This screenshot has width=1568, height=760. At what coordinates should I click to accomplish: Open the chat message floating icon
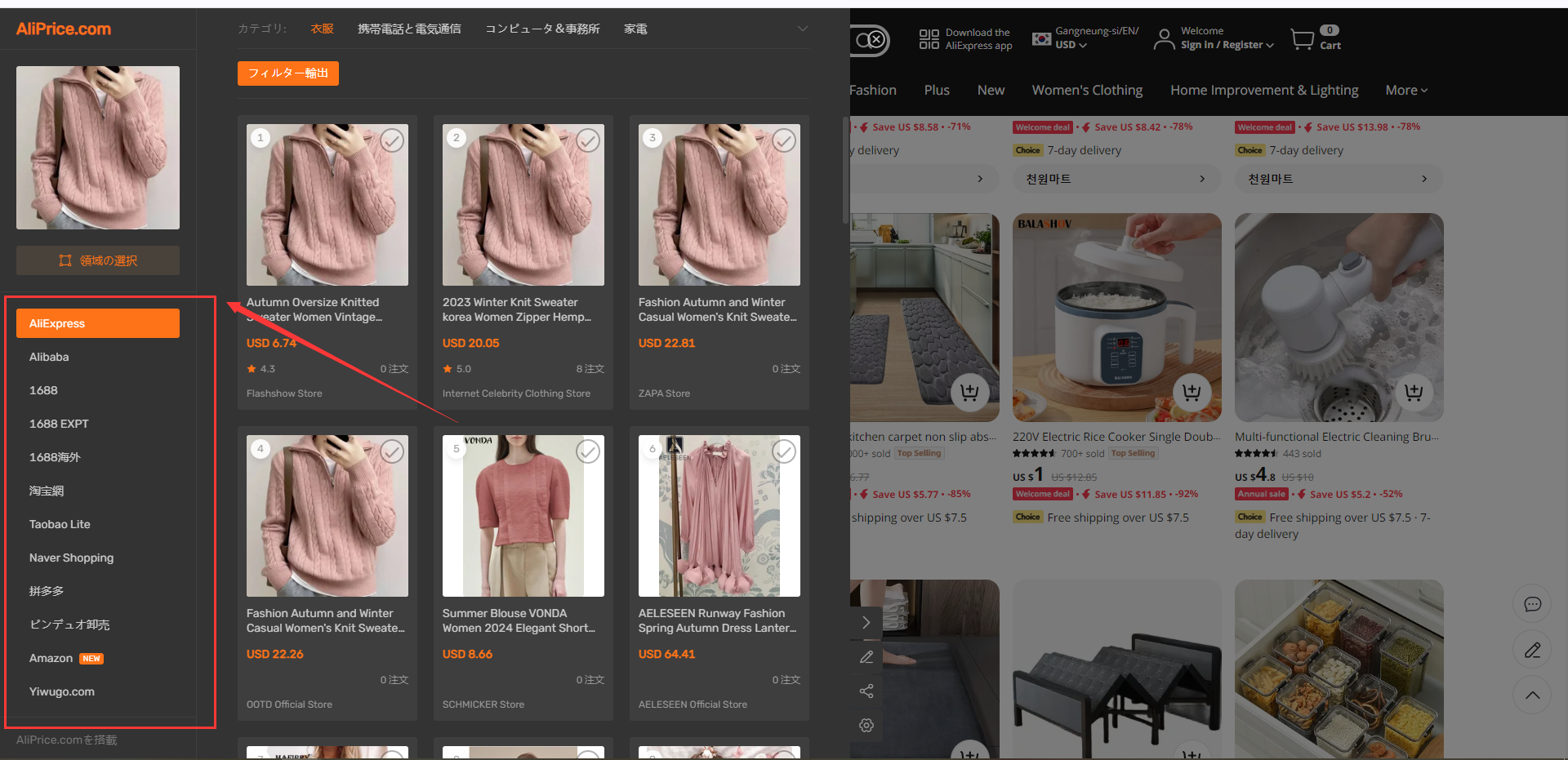[1532, 604]
